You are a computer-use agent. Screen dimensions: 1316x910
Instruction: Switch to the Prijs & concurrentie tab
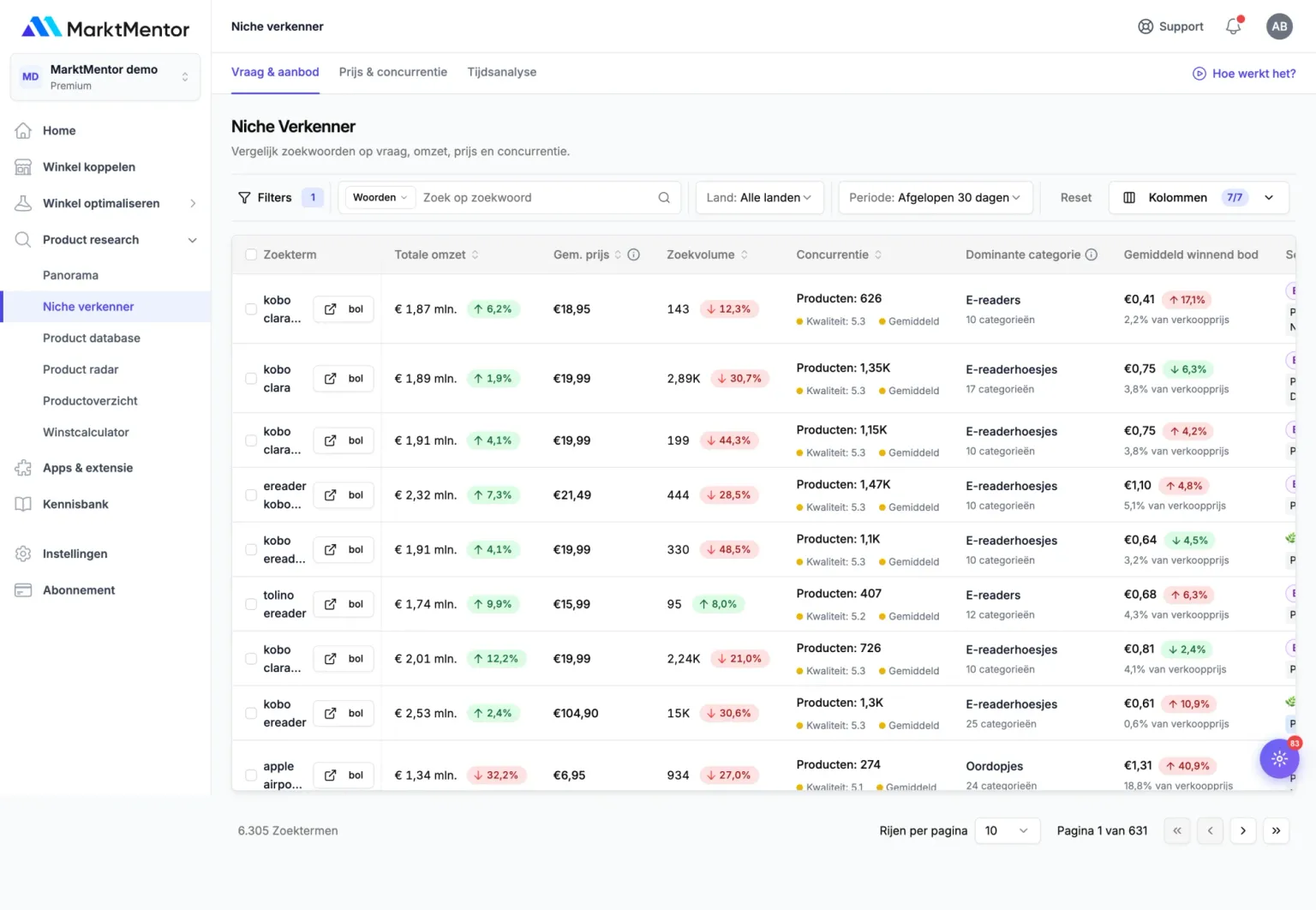pyautogui.click(x=393, y=72)
